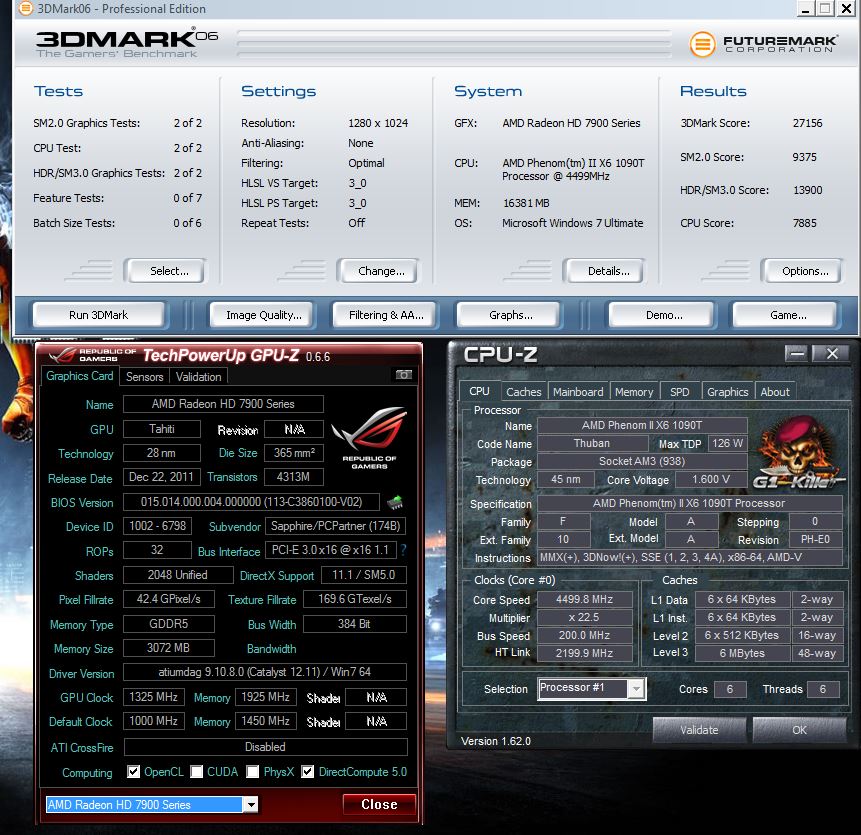861x835 pixels.
Task: Switch to the Validation tab in GPU-Z
Action: pos(198,377)
